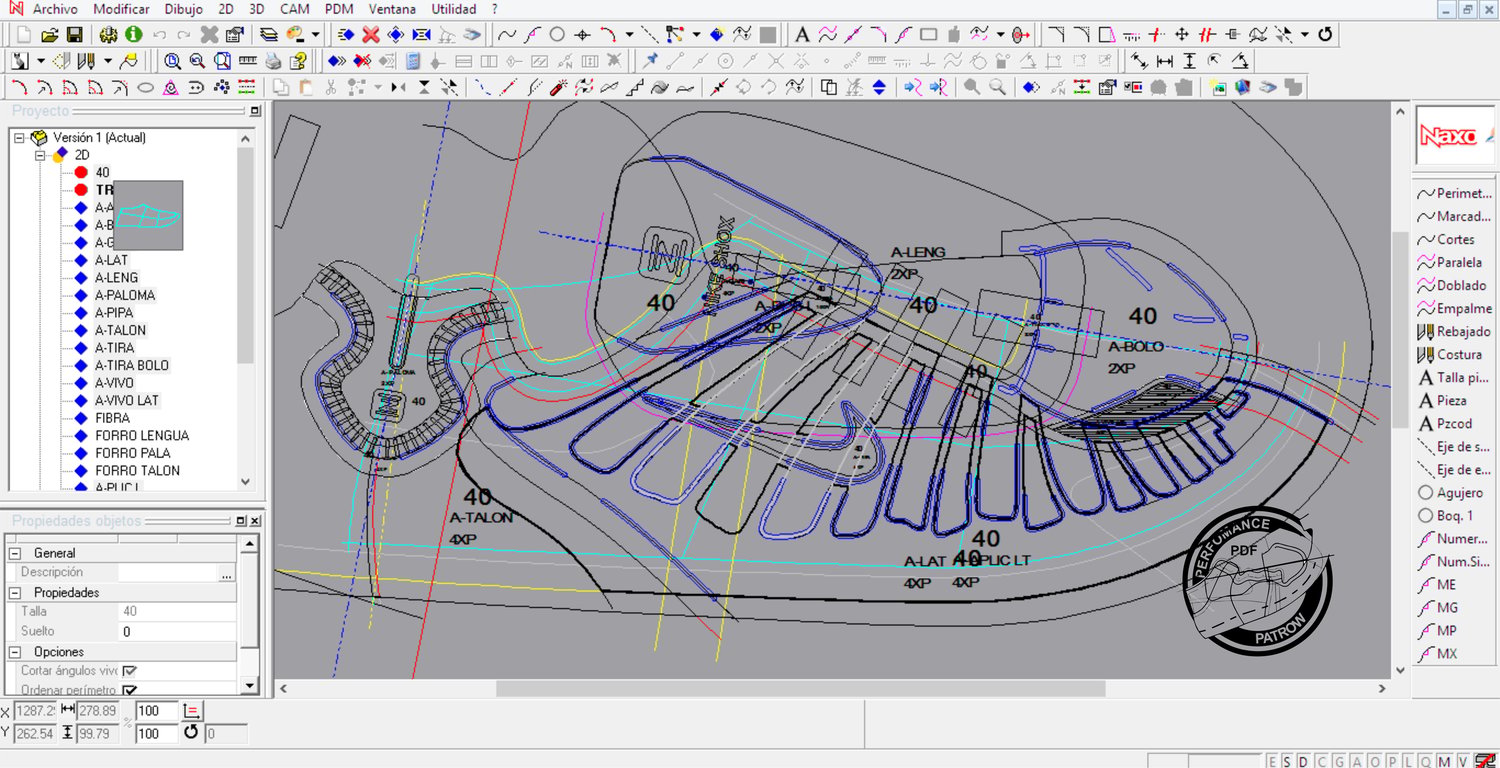Click the staircase line icon
This screenshot has height=768, width=1500.
point(634,87)
